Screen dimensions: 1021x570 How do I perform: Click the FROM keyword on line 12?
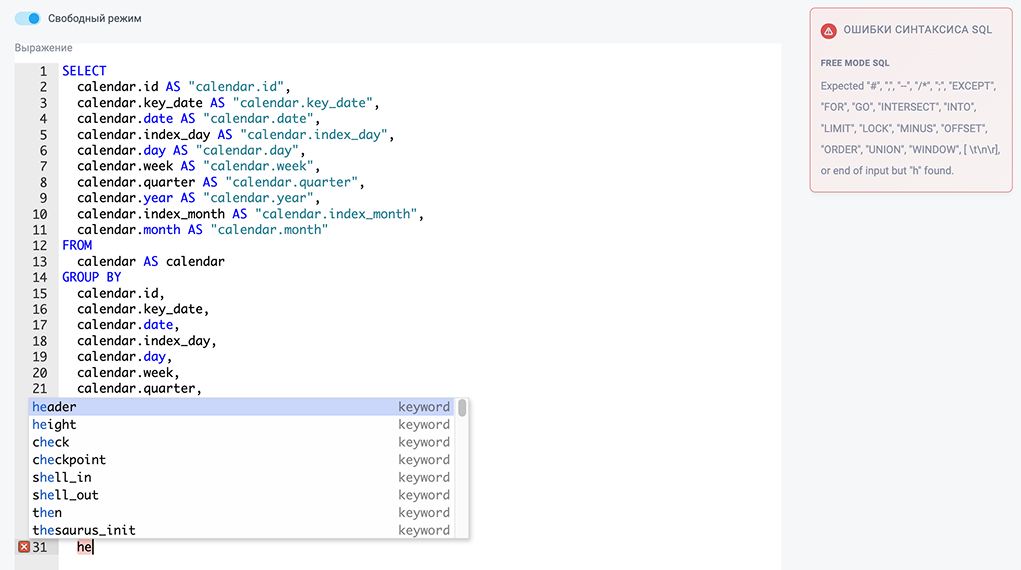[x=77, y=245]
